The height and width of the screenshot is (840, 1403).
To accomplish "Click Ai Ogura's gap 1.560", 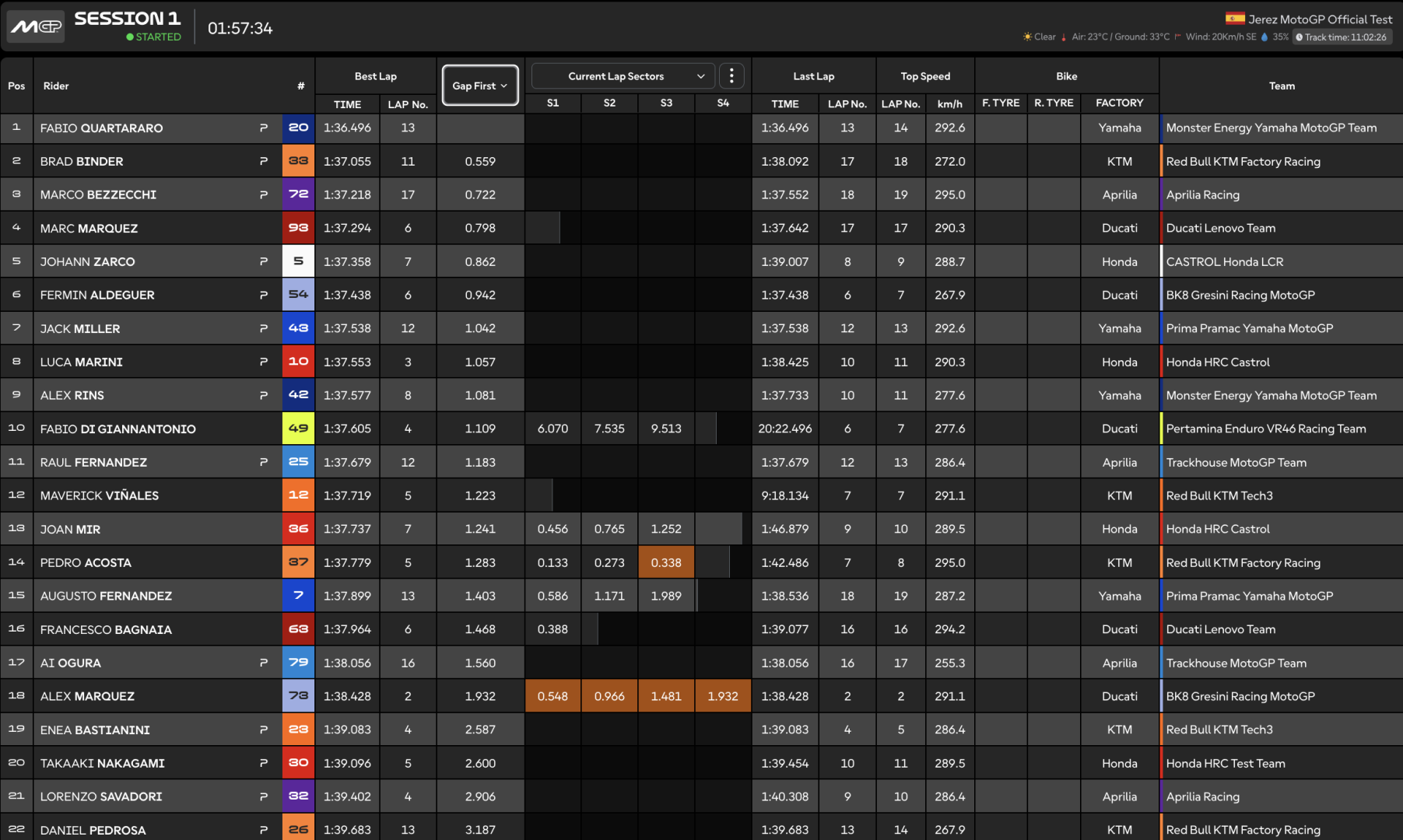I will point(480,663).
